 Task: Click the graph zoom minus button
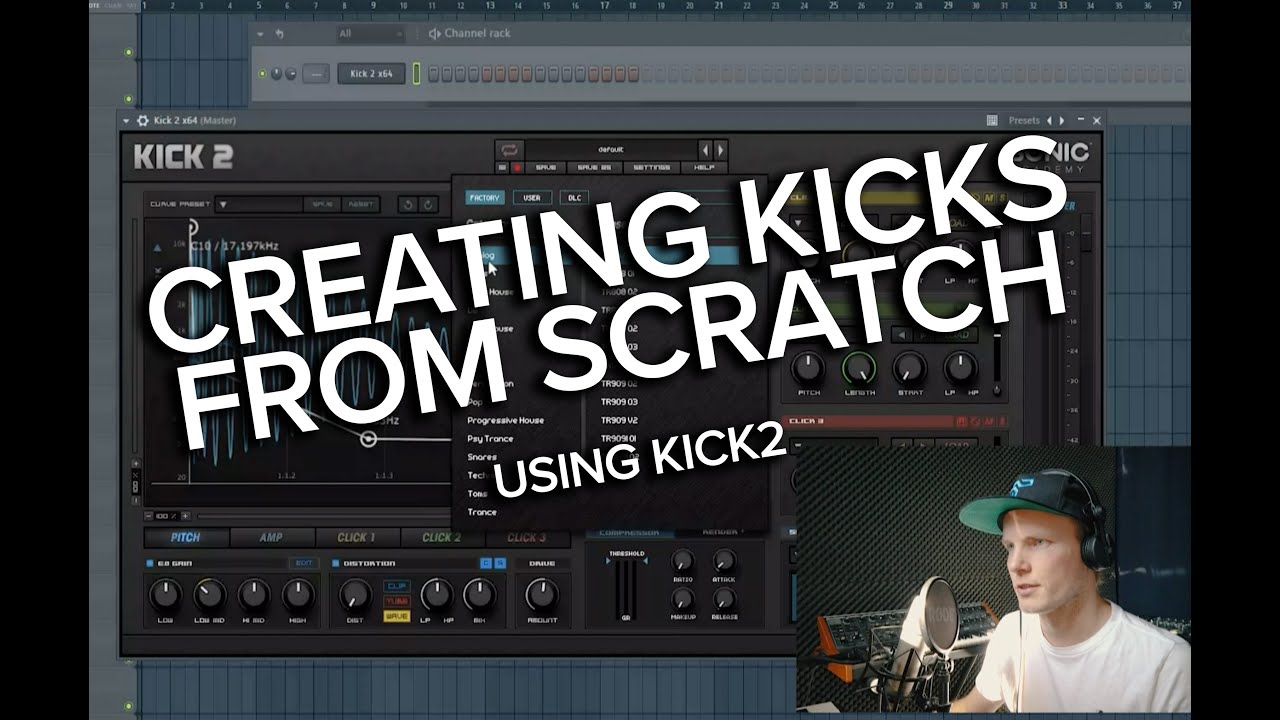(x=149, y=516)
